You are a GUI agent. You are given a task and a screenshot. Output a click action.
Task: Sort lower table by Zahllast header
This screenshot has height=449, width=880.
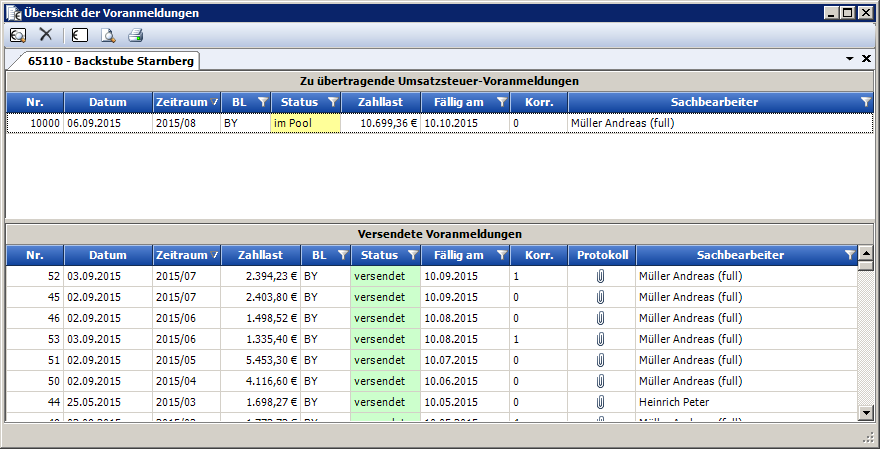[x=260, y=255]
